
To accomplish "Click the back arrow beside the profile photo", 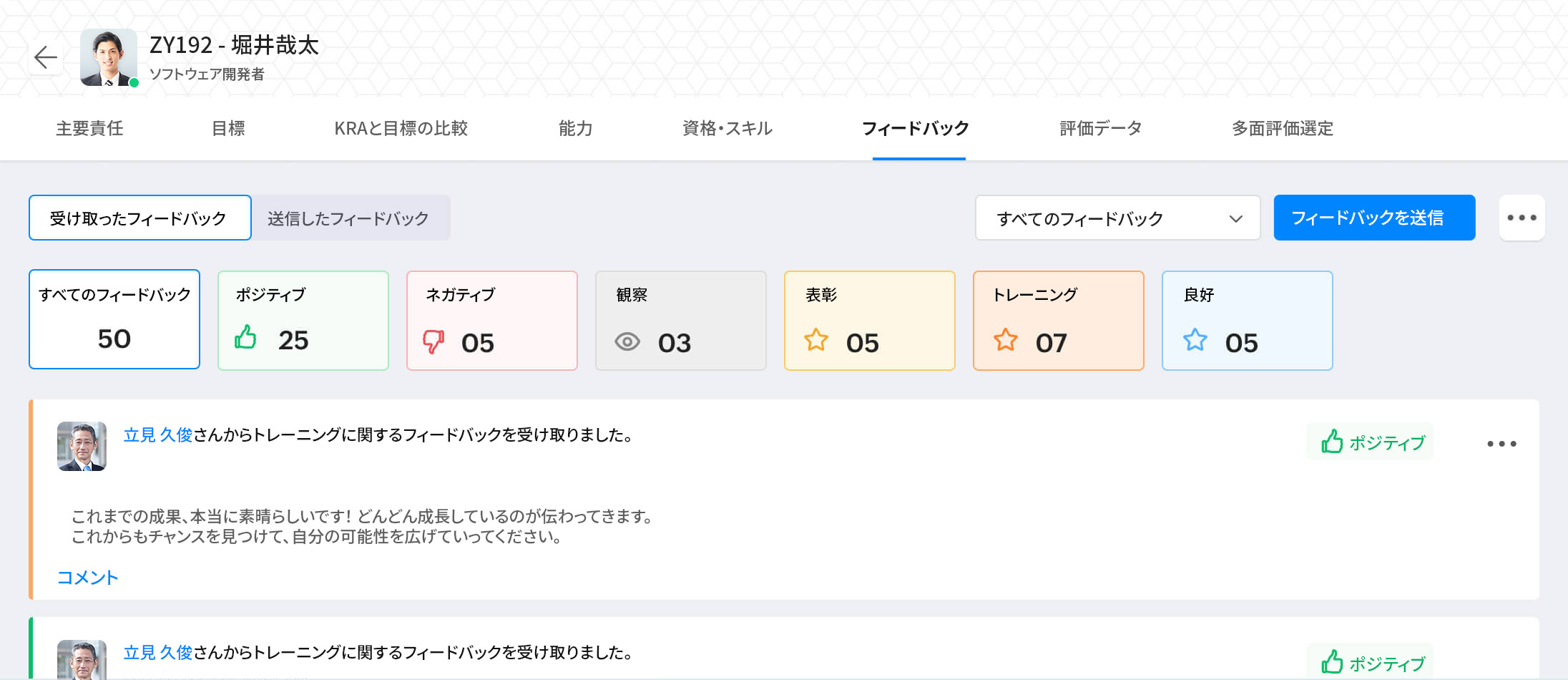I will pos(46,57).
